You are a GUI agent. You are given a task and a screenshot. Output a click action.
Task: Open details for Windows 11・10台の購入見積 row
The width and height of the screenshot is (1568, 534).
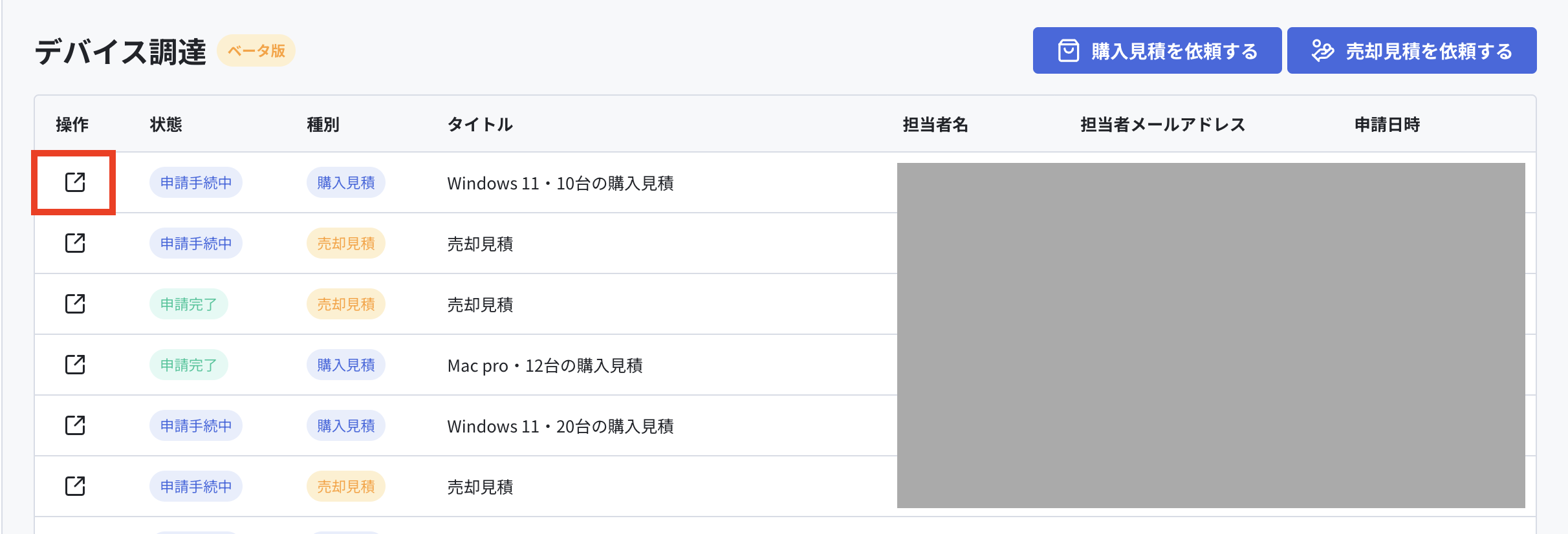[x=75, y=182]
